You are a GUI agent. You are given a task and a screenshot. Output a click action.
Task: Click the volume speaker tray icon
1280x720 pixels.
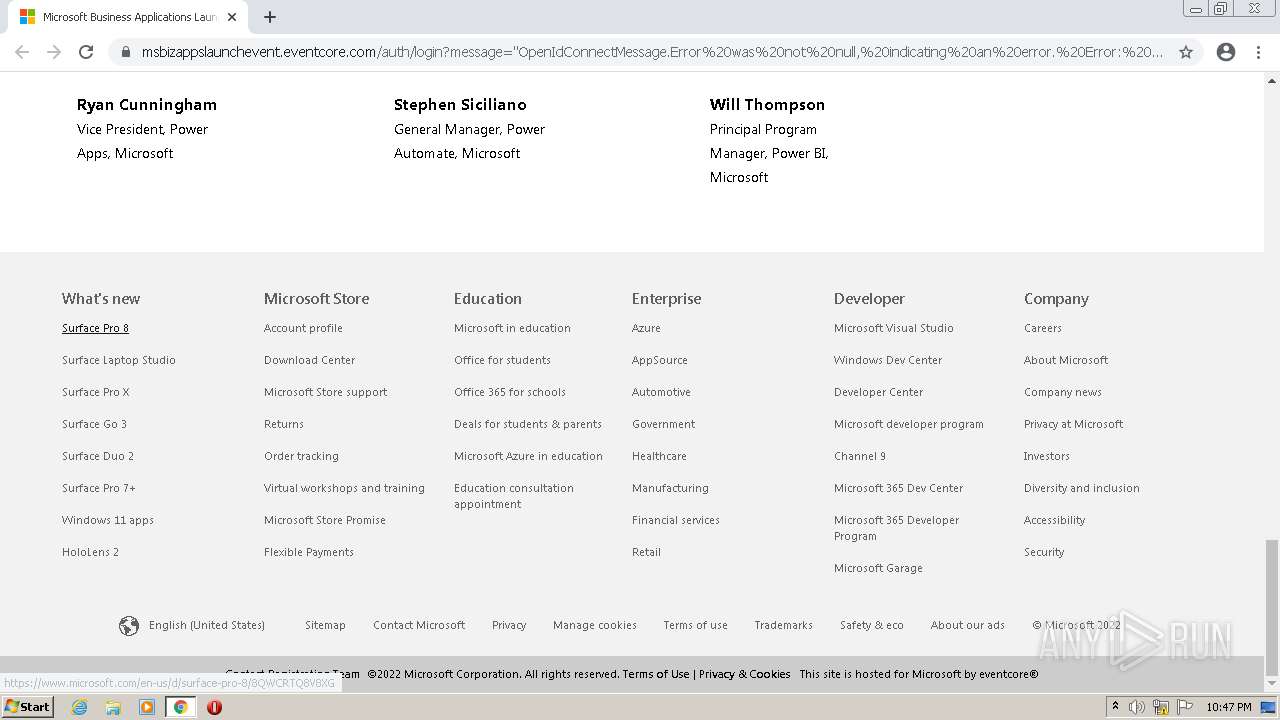(1137, 707)
